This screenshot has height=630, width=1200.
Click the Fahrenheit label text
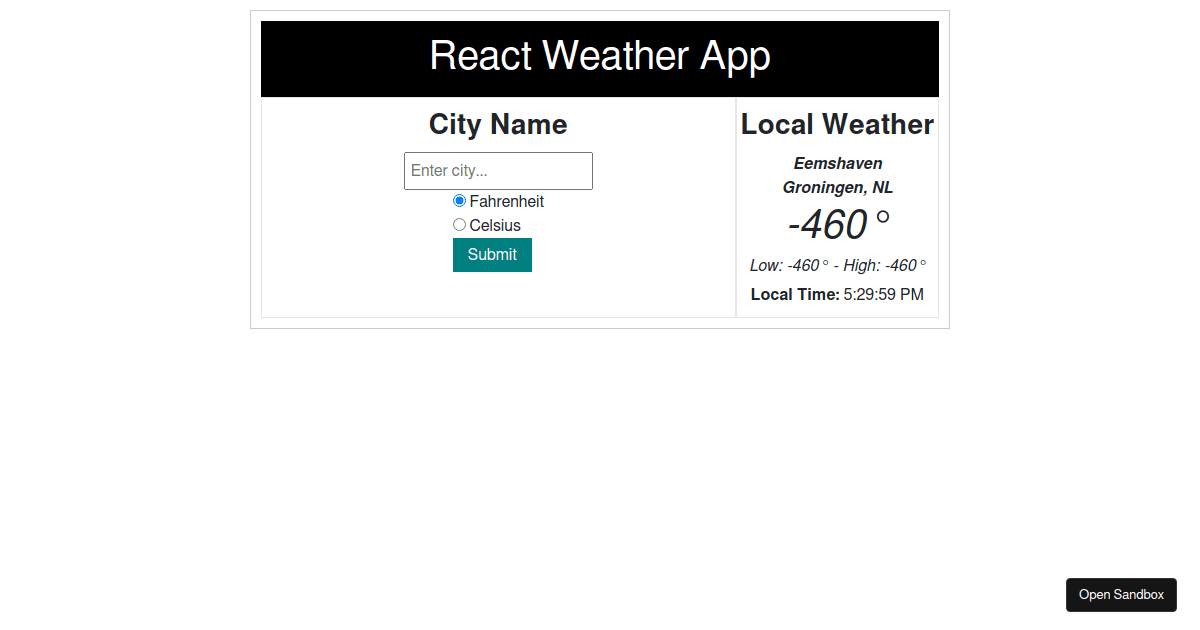coord(506,201)
